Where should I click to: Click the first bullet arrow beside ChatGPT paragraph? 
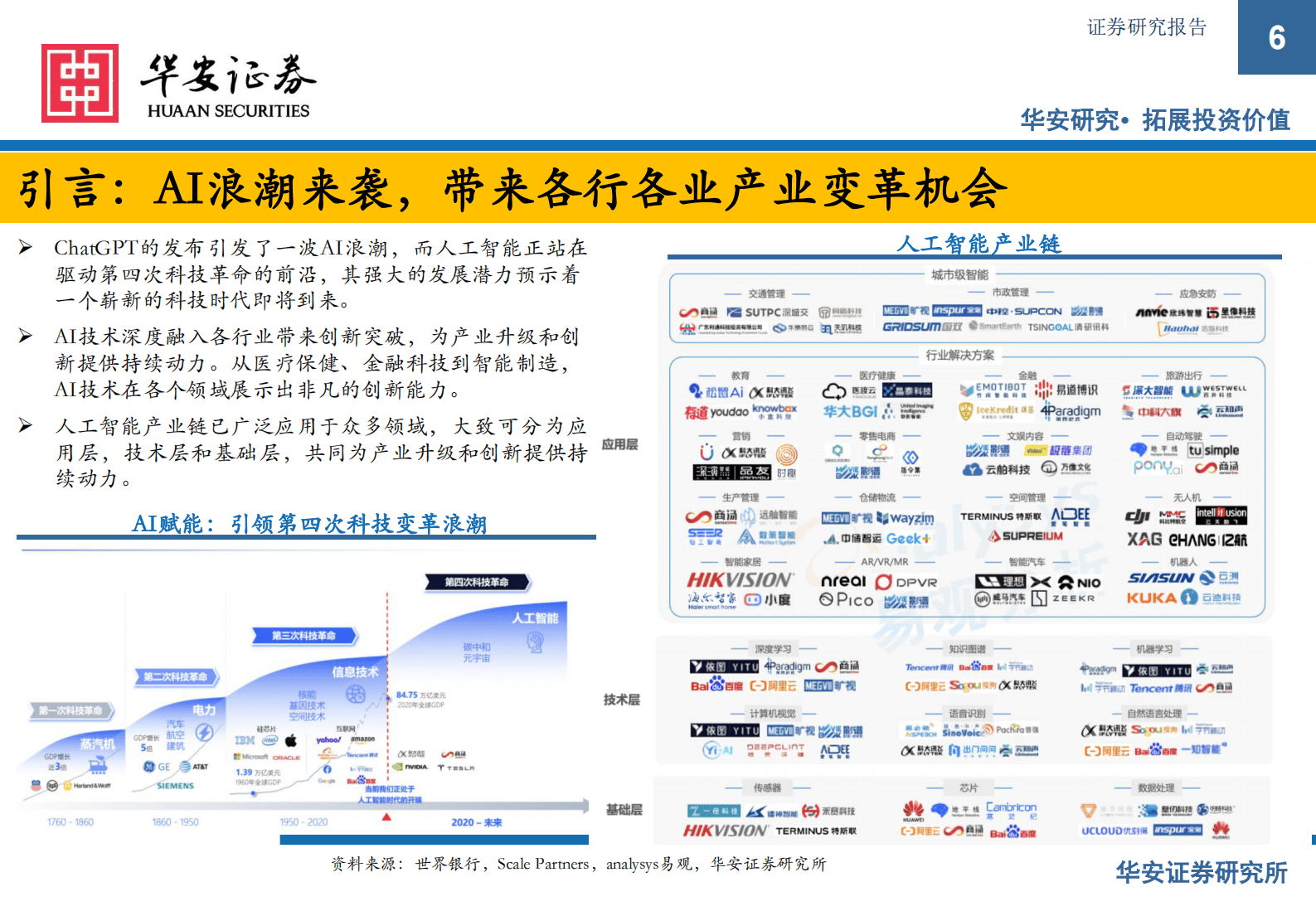pos(26,246)
